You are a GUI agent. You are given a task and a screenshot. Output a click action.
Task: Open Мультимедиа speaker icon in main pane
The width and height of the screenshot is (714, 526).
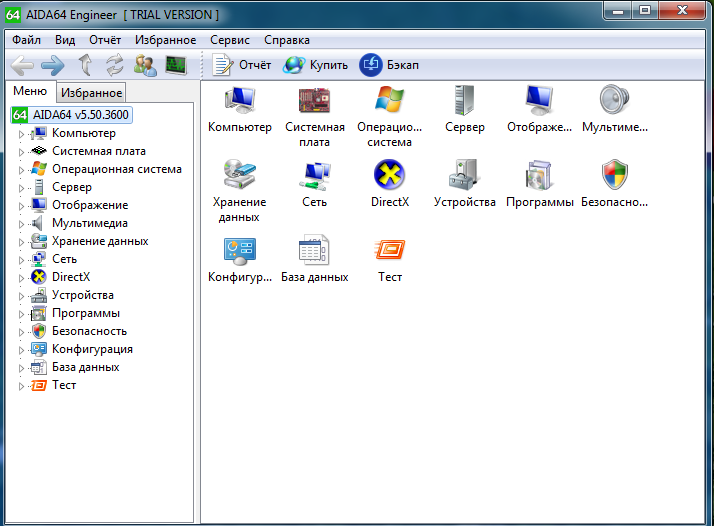pos(614,99)
